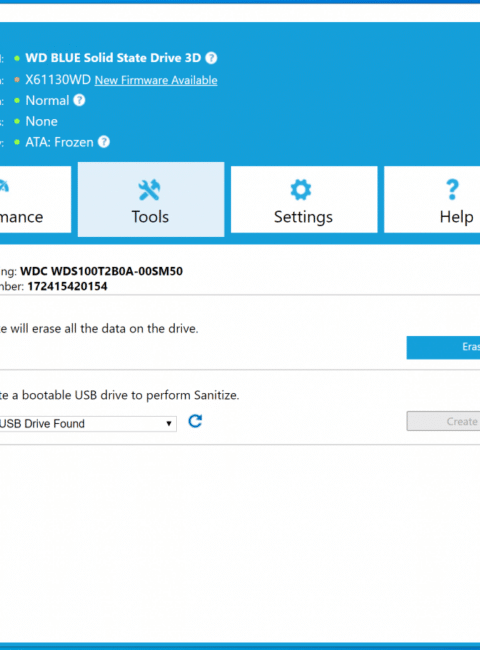
Task: Click the Settings gear icon
Action: [301, 189]
